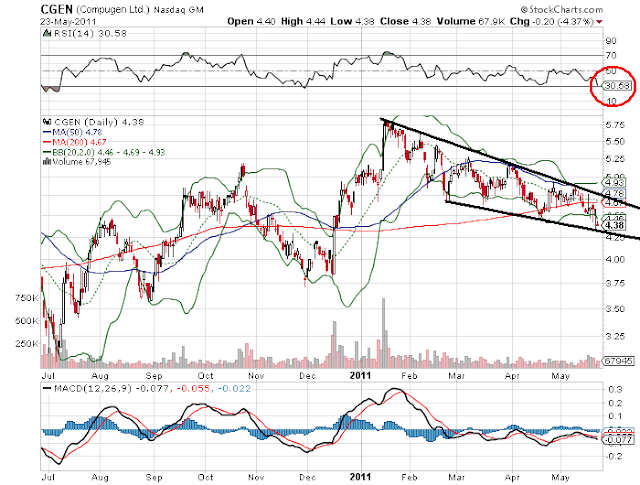Click the (Compugen Ltd.) company name
The width and height of the screenshot is (640, 485).
(113, 9)
